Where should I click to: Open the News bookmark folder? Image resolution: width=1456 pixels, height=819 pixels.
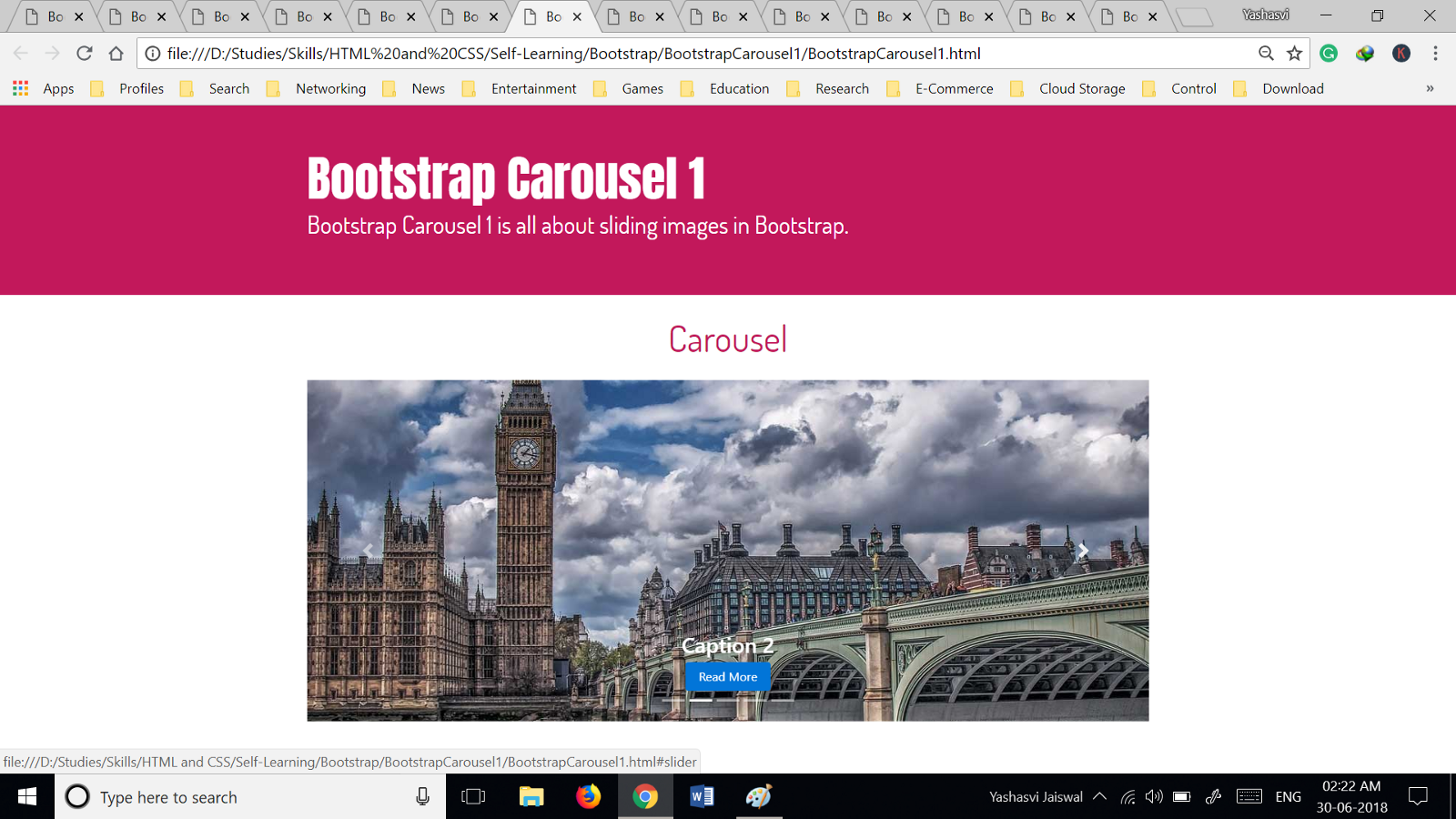414,88
